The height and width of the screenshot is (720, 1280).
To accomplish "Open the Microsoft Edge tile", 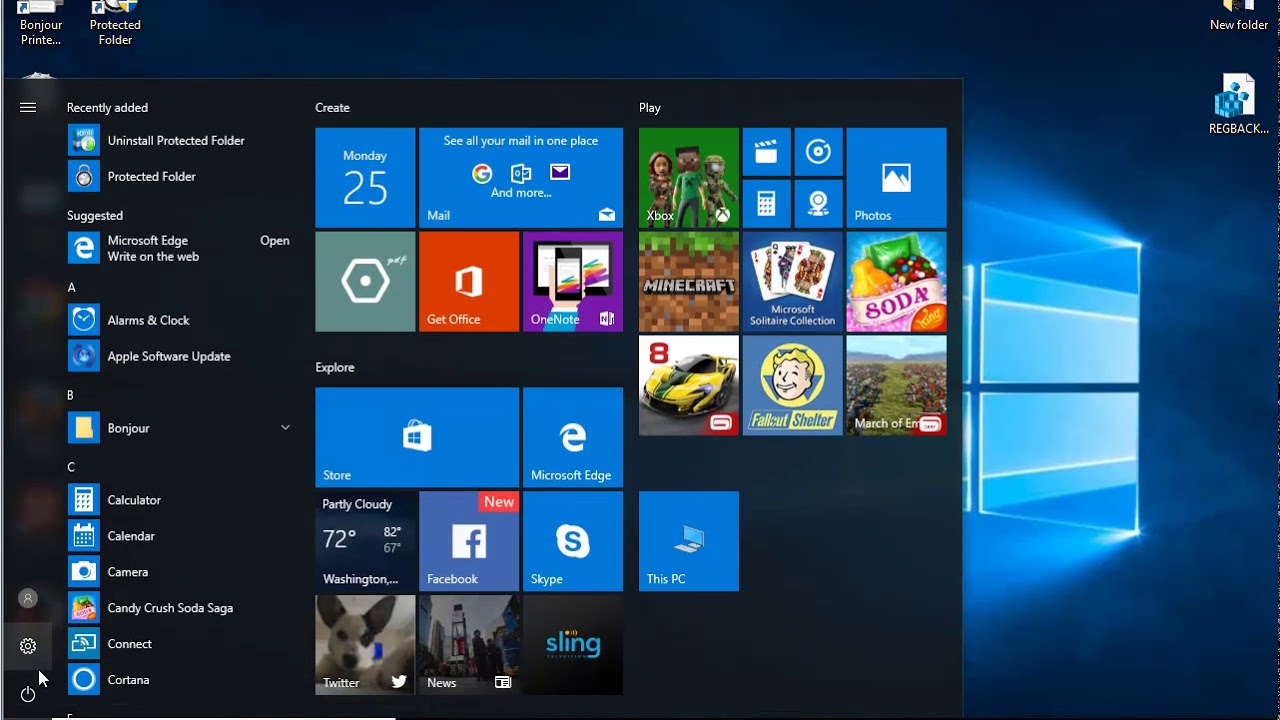I will (573, 438).
